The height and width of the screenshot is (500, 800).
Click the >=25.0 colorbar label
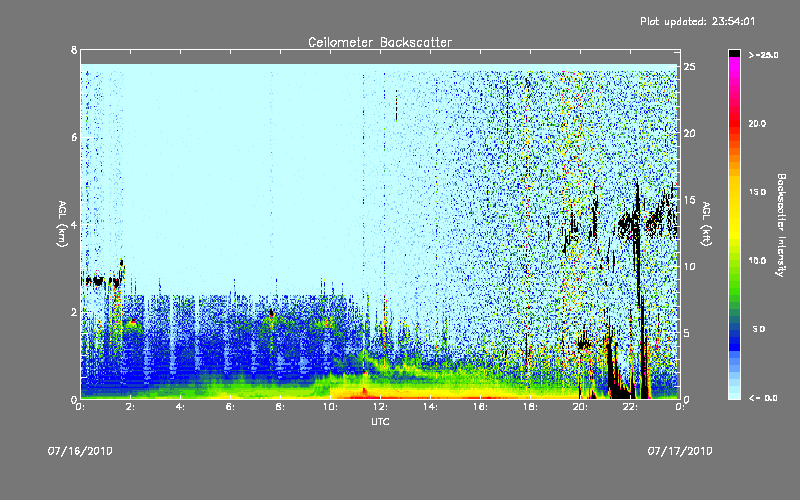764,55
